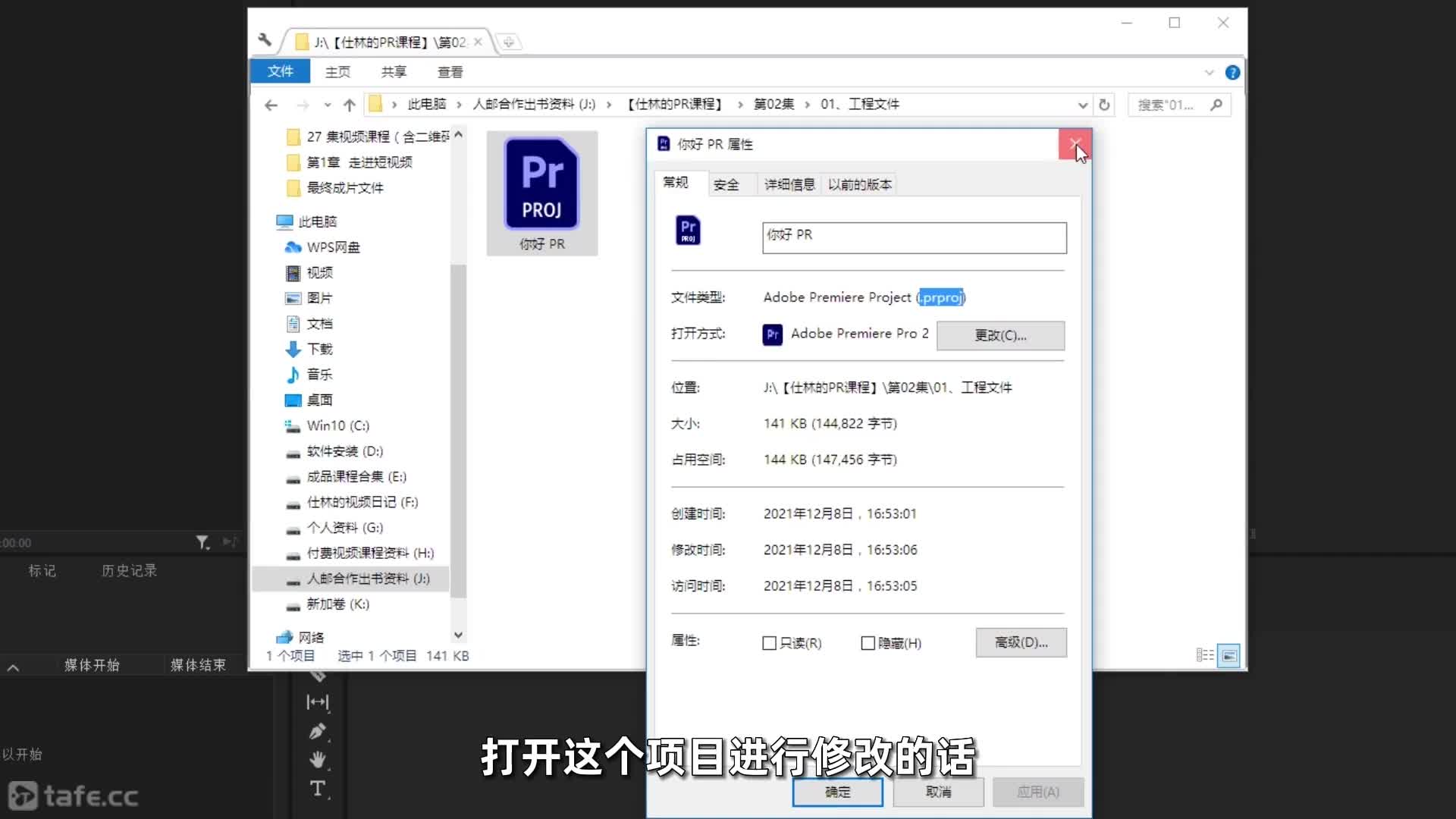Click the navigation pane scroll-down arrow
Viewport: 1456px width, 819px height.
point(458,635)
